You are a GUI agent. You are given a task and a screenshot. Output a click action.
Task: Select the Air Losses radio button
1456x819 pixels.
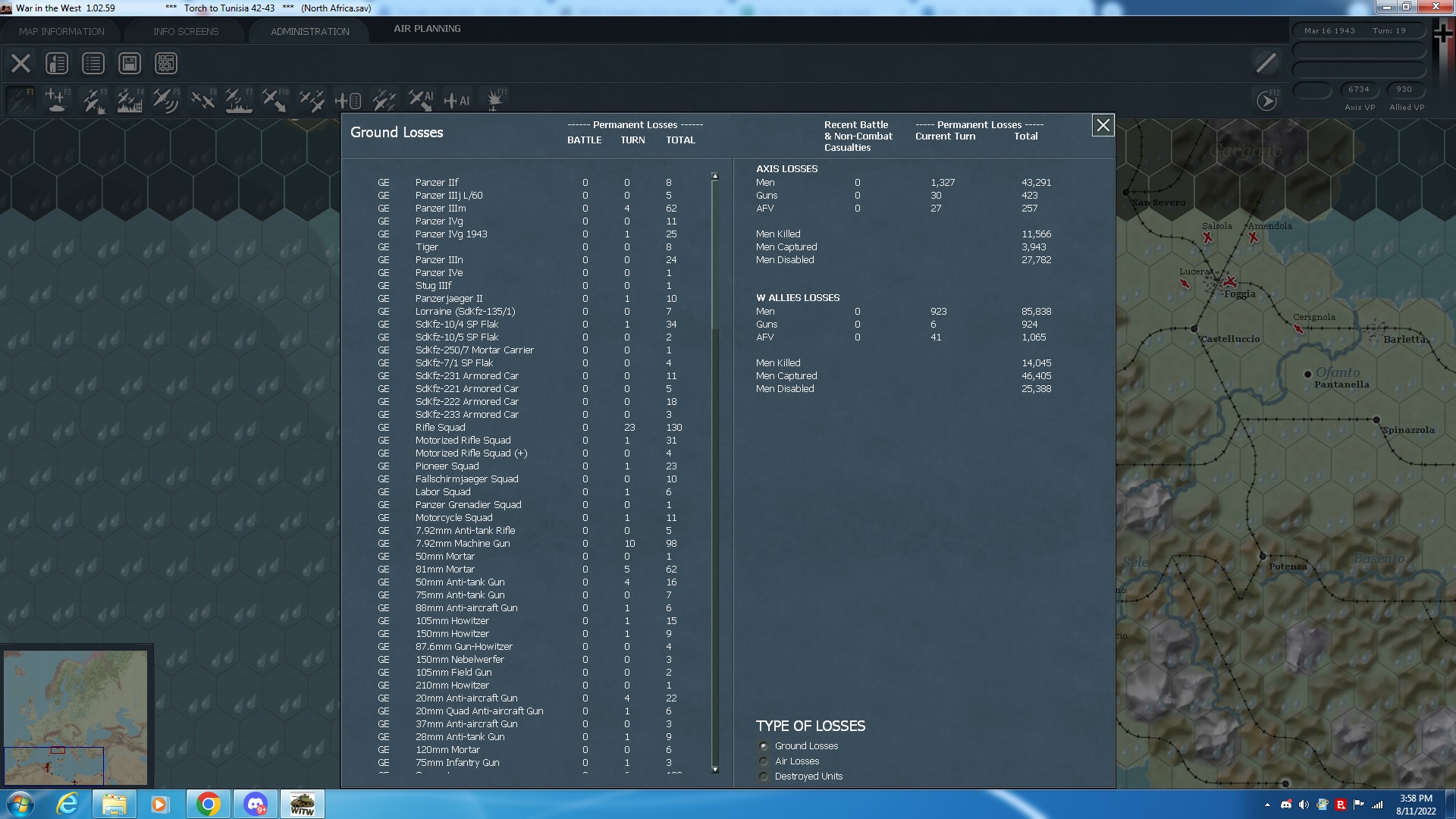764,761
